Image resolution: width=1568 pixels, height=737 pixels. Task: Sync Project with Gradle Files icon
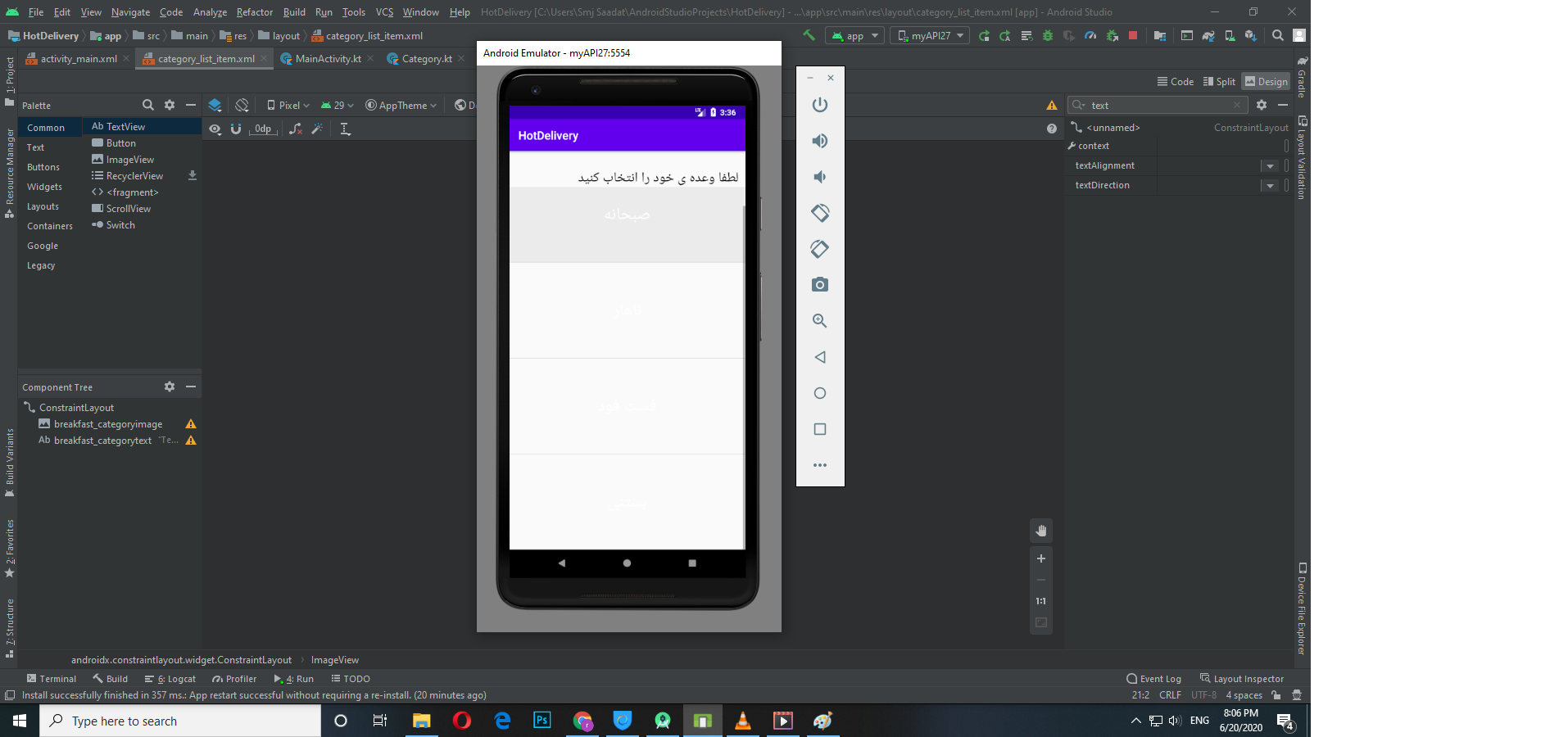[1208, 36]
